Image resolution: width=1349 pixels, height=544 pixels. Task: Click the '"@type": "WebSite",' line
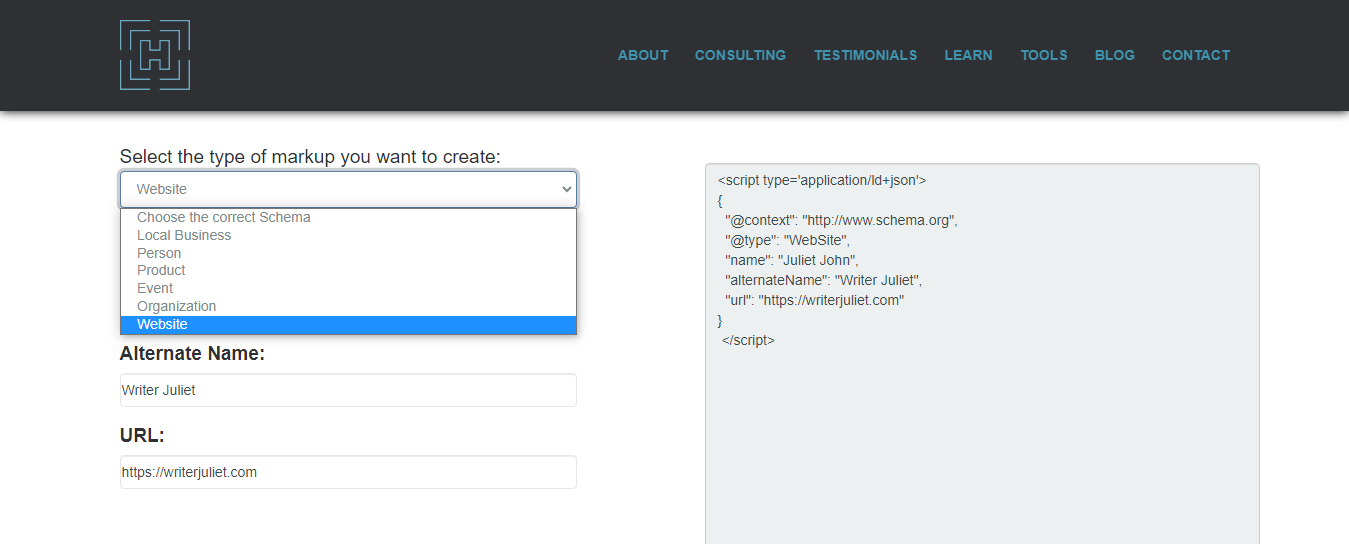tap(787, 240)
